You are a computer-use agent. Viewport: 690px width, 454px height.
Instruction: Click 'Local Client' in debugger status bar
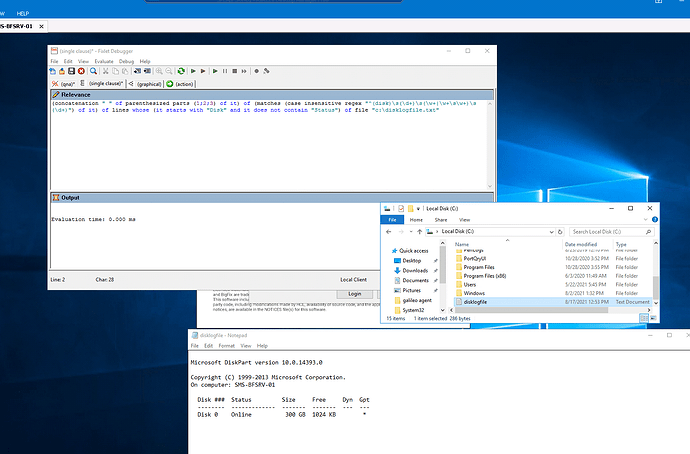click(x=353, y=280)
